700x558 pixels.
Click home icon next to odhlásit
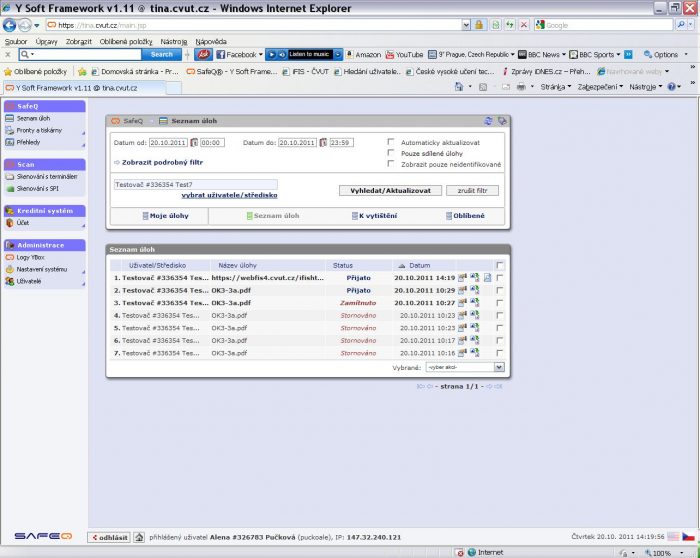[x=139, y=537]
